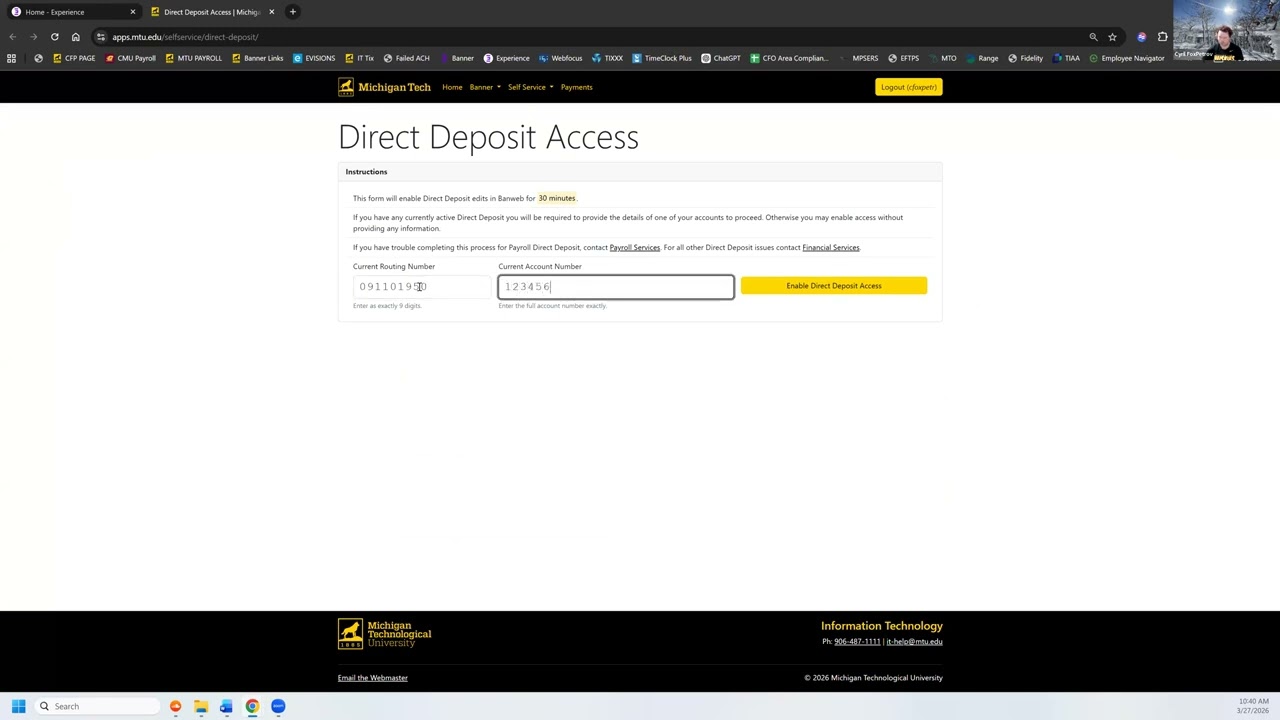The image size is (1280, 720).
Task: Open the CMU Payroll bookmark
Action: tap(131, 58)
